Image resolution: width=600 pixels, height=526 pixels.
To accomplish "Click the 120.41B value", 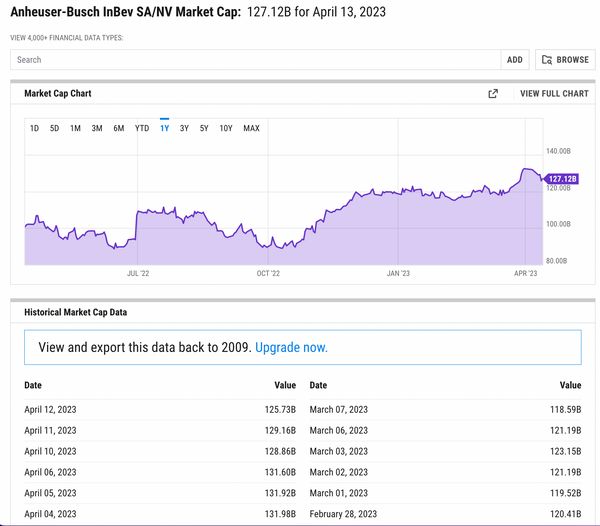I will click(566, 514).
